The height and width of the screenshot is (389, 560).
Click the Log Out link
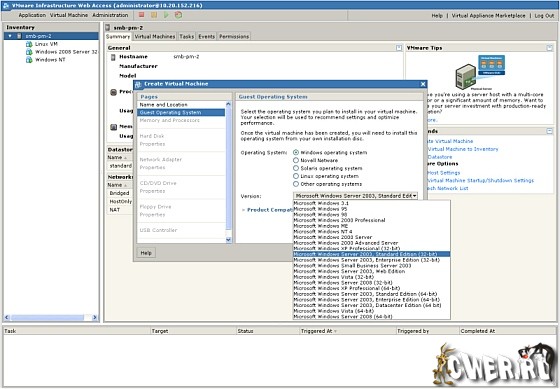tap(544, 15)
